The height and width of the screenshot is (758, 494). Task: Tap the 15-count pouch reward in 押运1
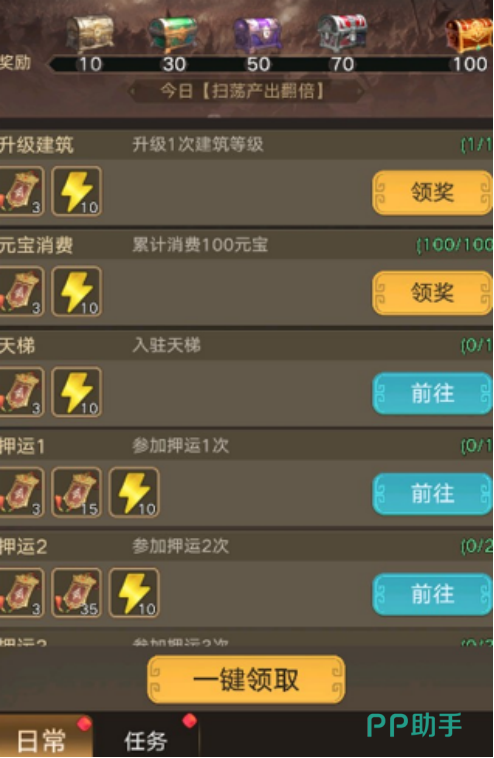pyautogui.click(x=76, y=492)
